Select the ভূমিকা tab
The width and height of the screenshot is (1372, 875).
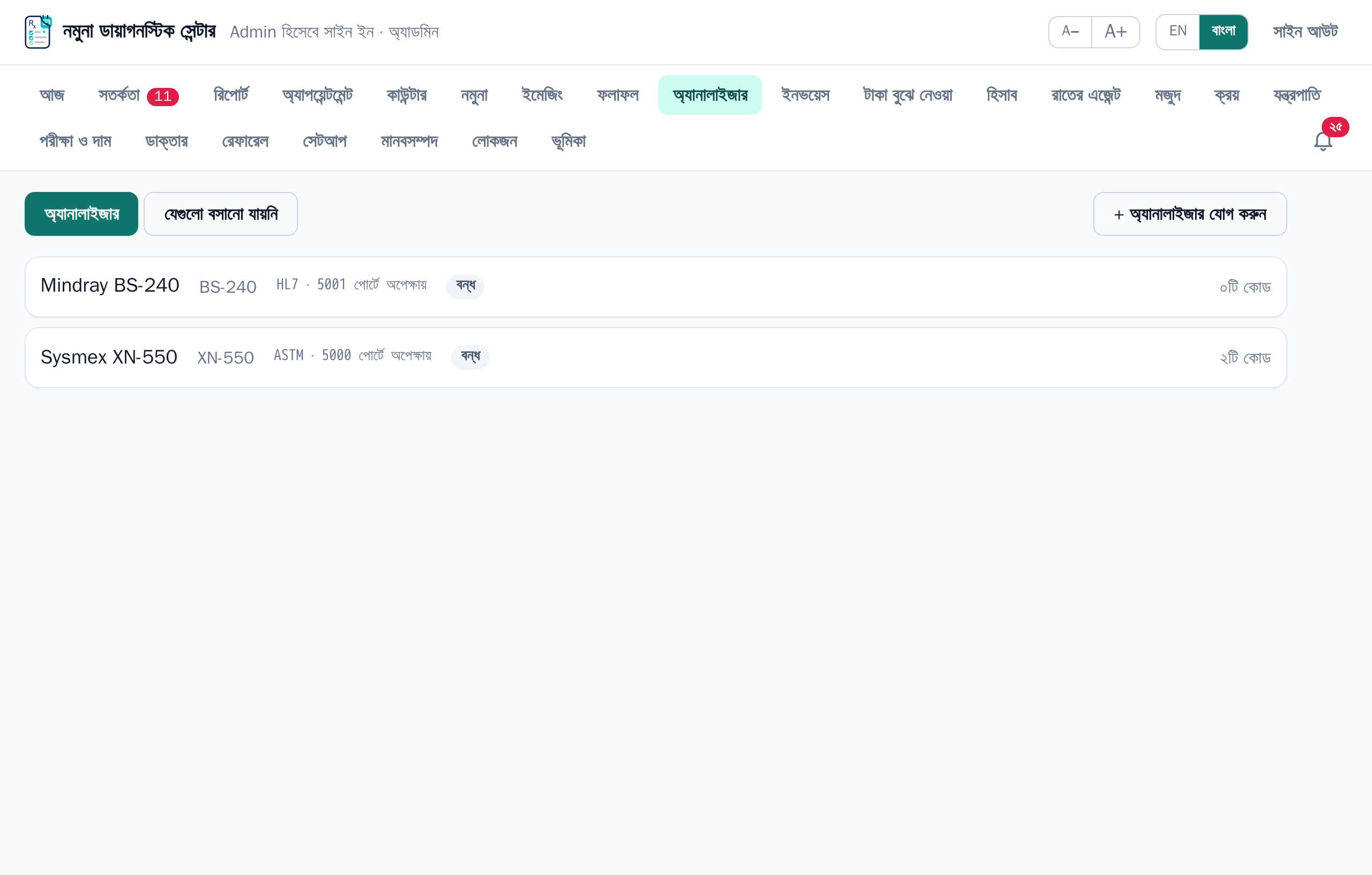[x=569, y=142]
